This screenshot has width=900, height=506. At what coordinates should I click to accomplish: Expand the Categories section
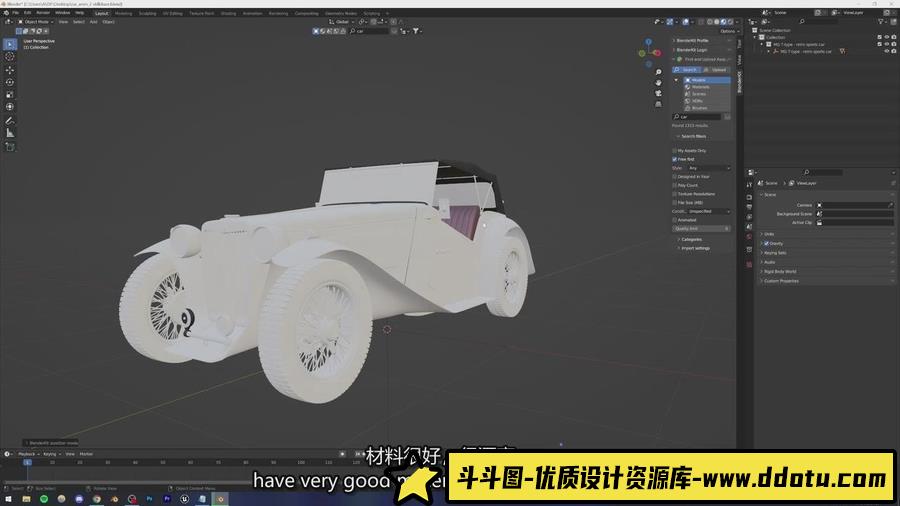point(691,239)
